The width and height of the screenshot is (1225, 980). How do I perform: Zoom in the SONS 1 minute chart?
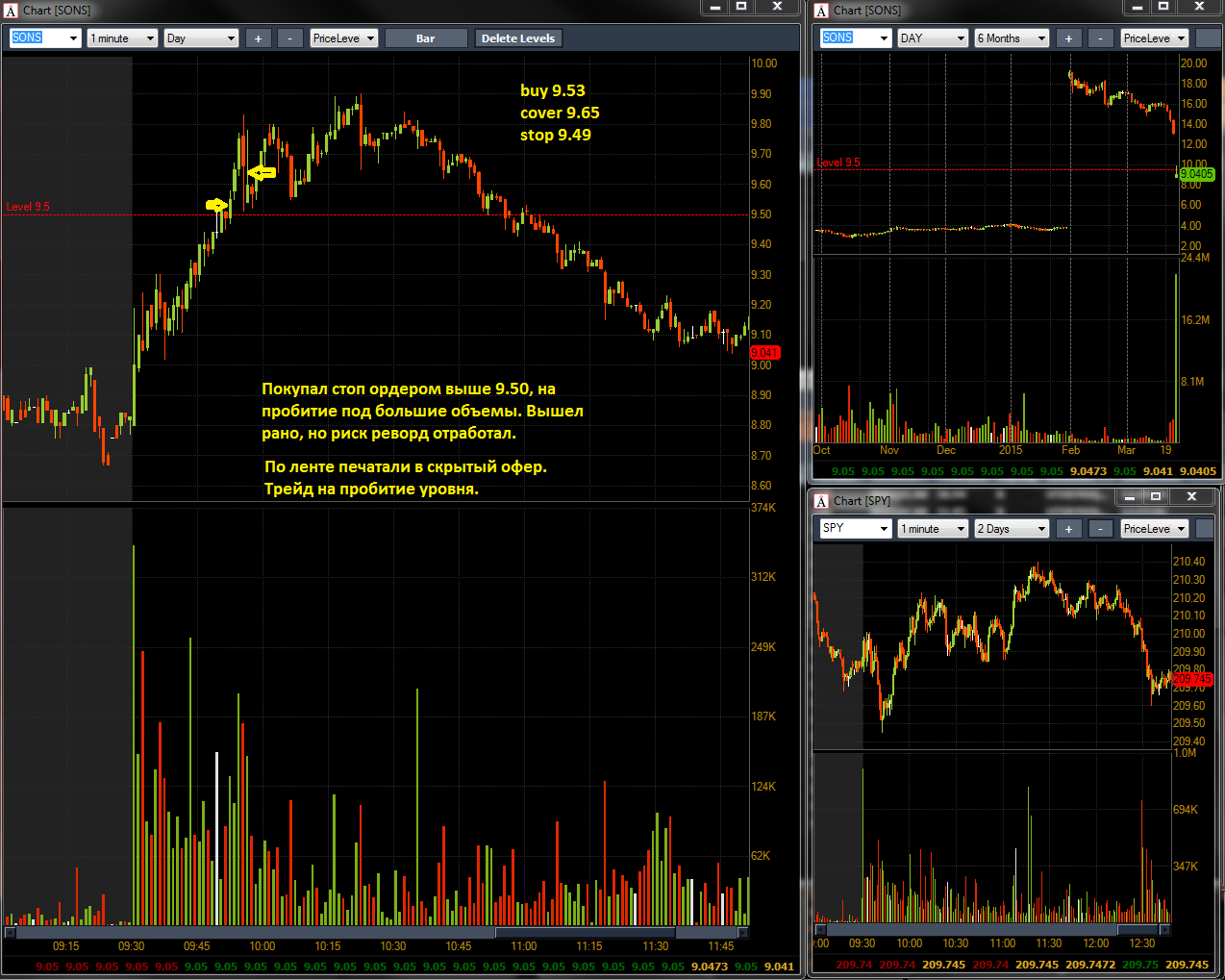[x=258, y=38]
